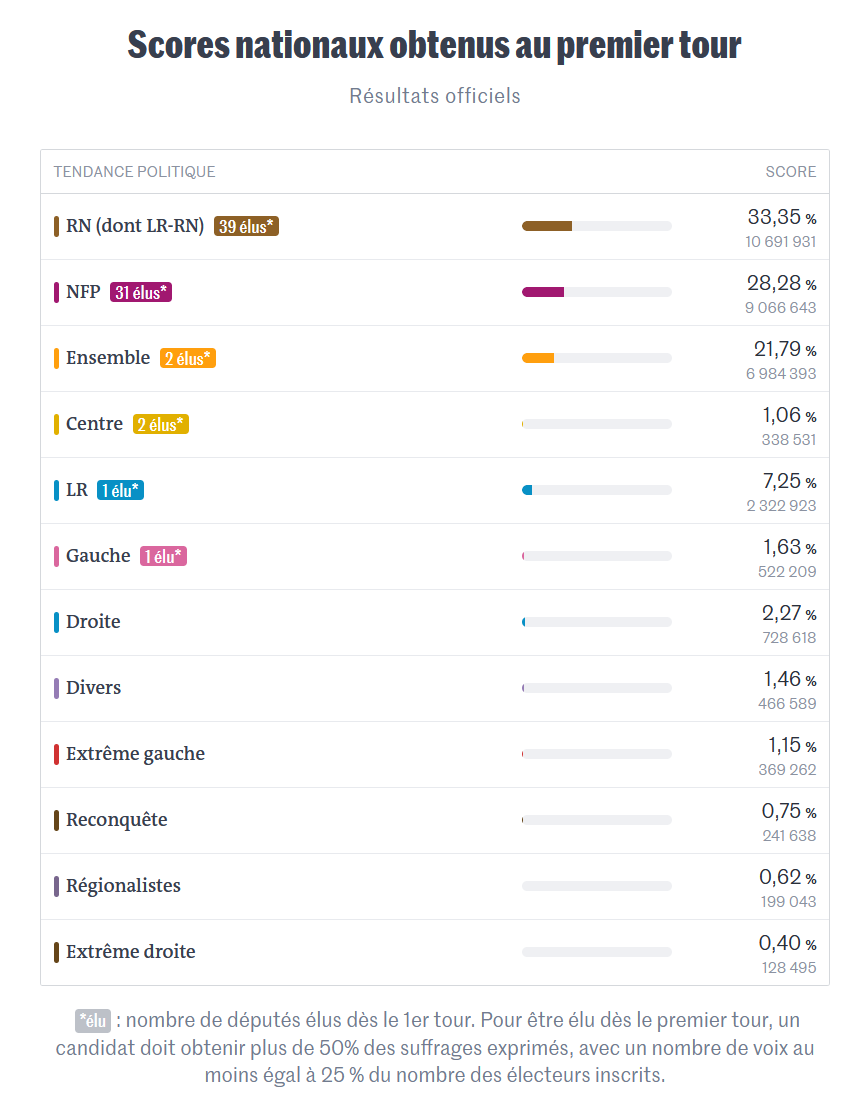Click the Ensemble orange score bar

coord(596,358)
